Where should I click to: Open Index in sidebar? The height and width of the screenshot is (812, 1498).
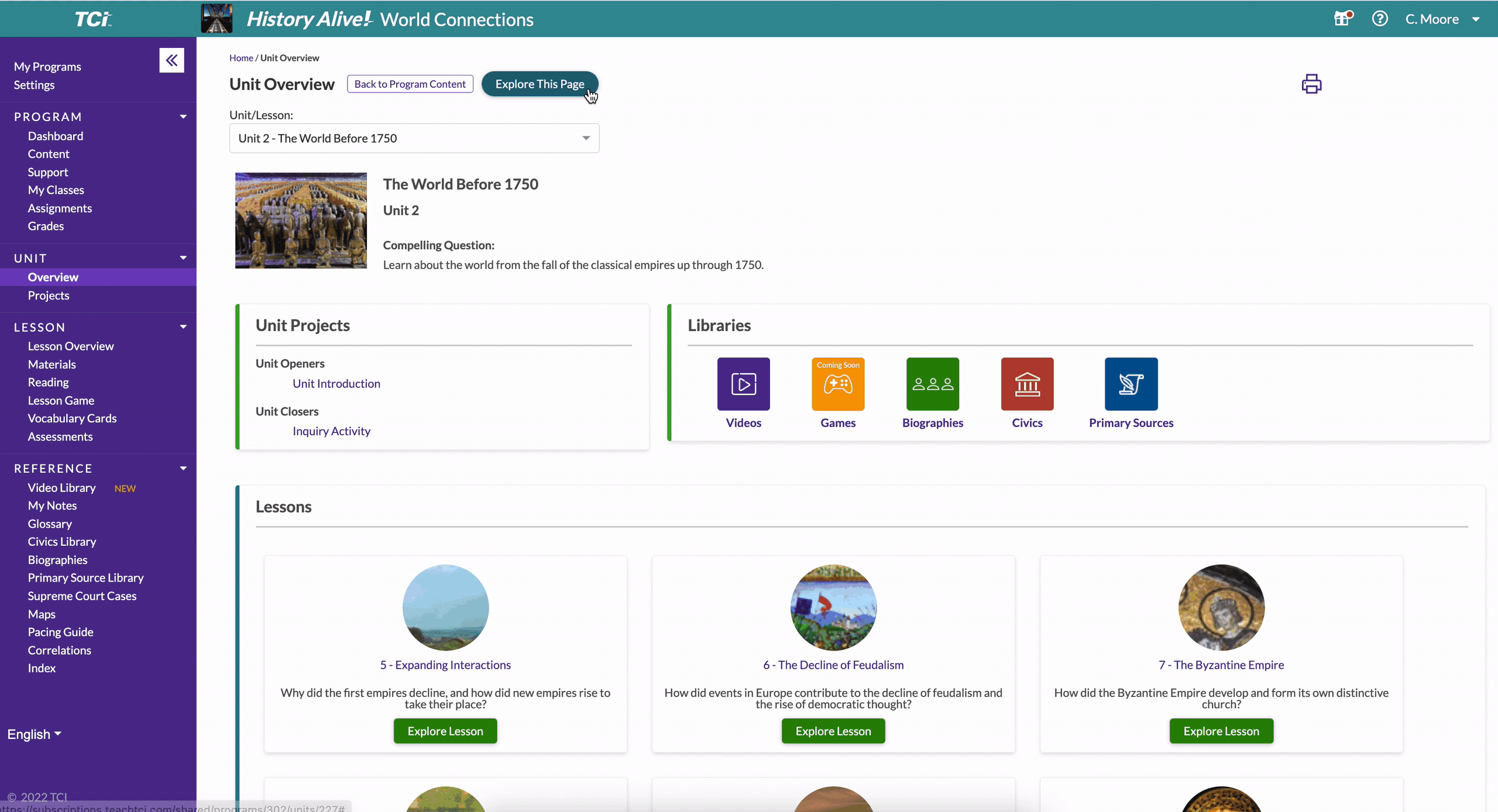tap(42, 668)
